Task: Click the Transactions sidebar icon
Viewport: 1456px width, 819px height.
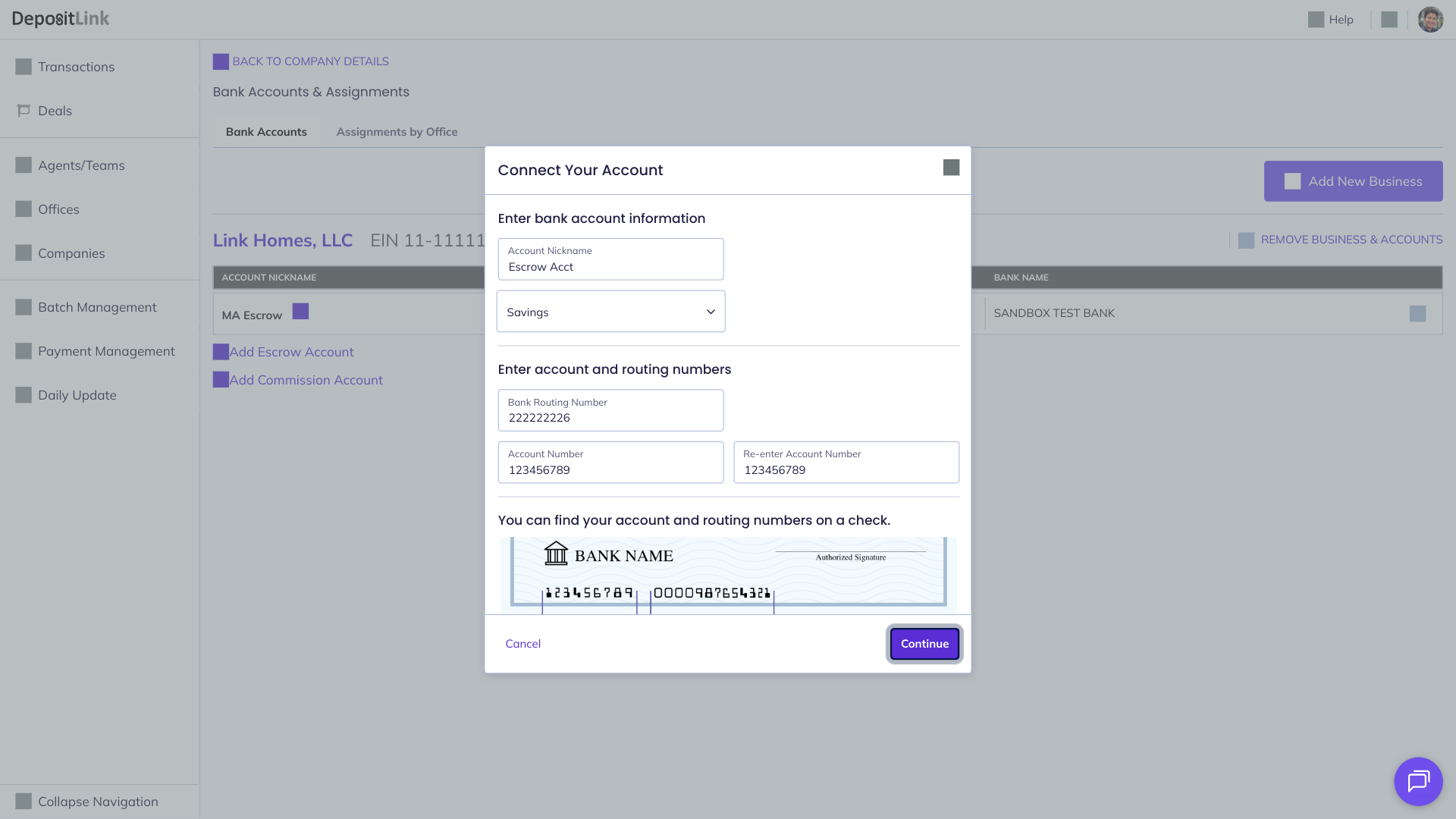Action: [24, 67]
